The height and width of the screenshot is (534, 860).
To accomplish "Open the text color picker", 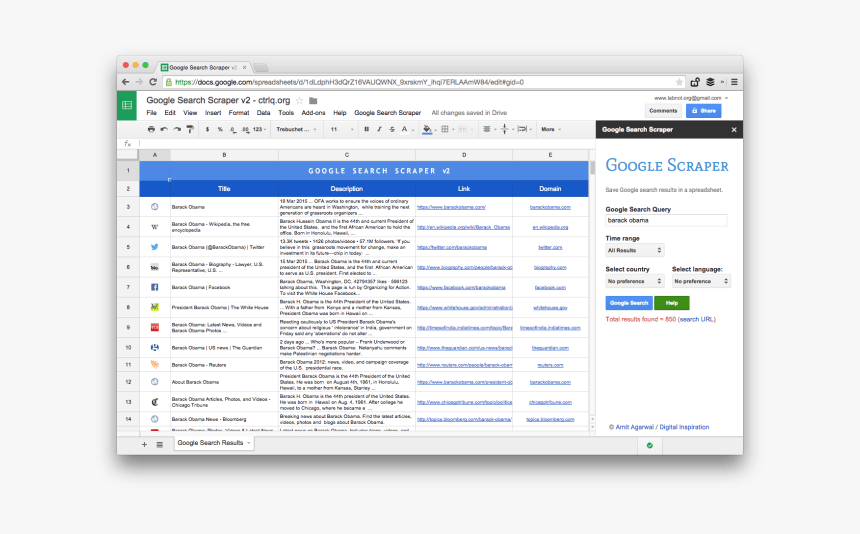I will click(x=405, y=129).
